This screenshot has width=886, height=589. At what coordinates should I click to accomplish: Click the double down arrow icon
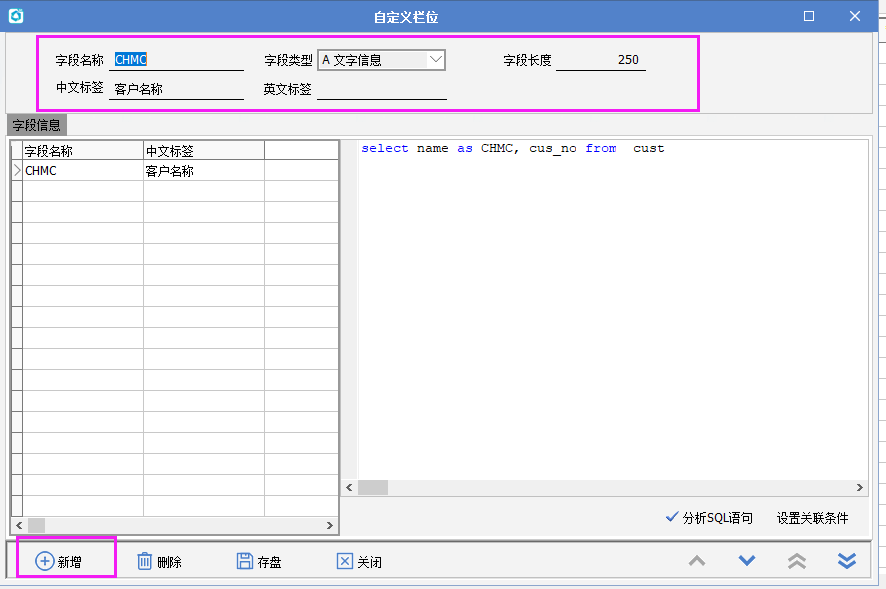(847, 561)
